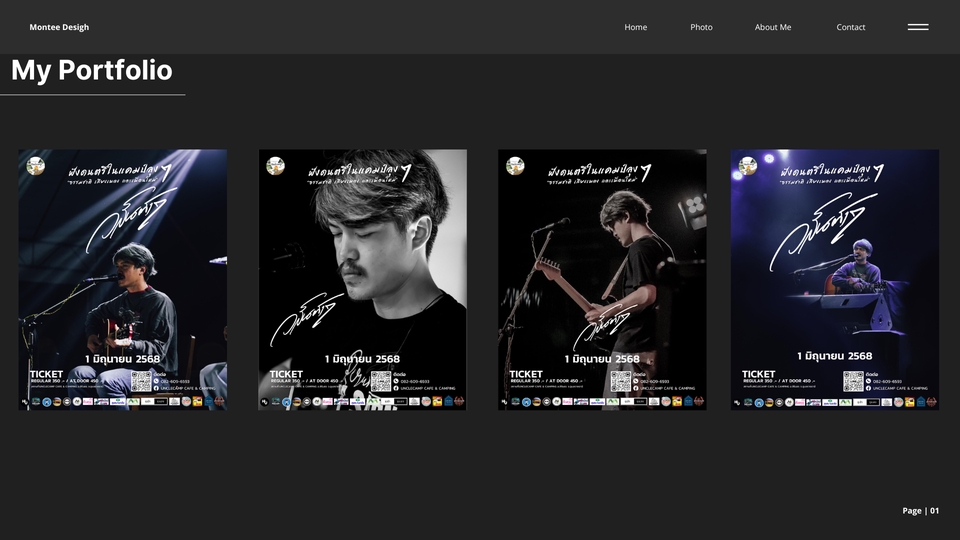
Task: Open the Photo nav item
Action: (x=701, y=27)
